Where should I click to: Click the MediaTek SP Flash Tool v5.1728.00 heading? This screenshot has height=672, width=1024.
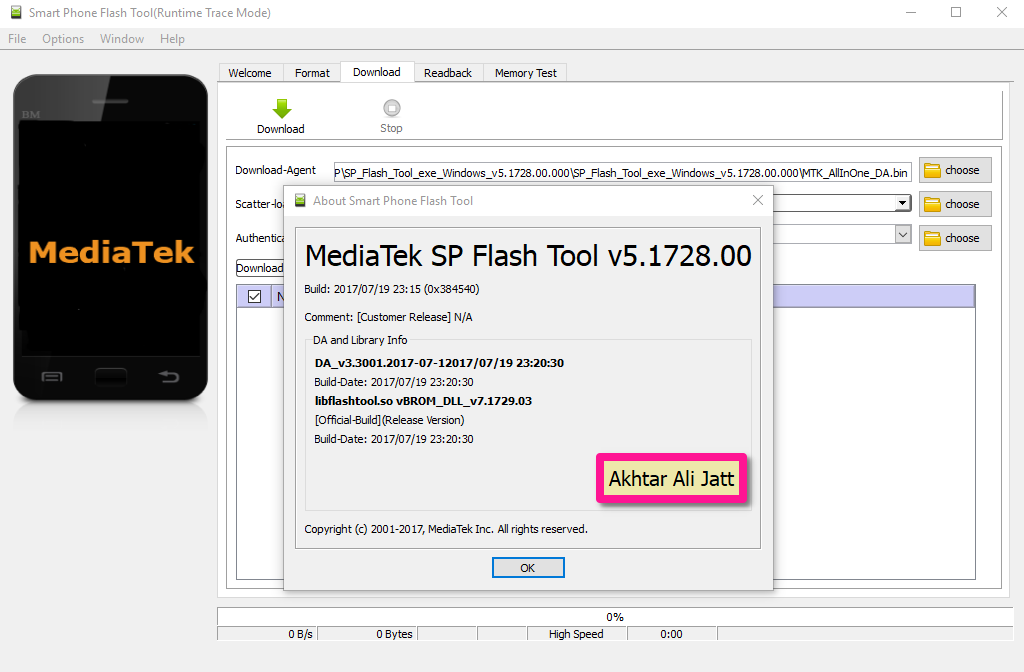click(528, 255)
